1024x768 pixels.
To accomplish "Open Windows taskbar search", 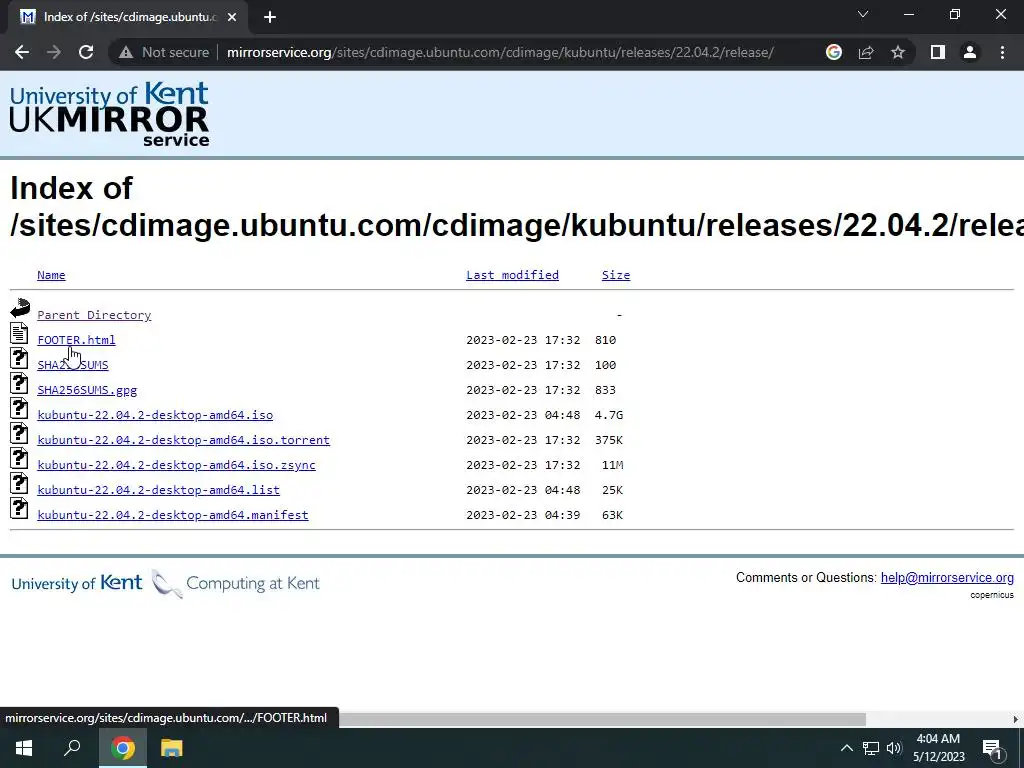I will [x=72, y=748].
